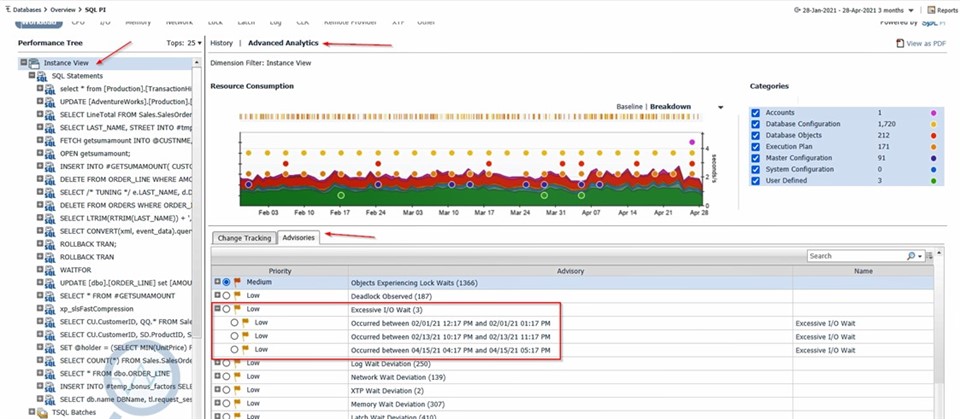The width and height of the screenshot is (960, 419).
Task: Click SQL icon beside 'SELECT * FROM dbo.ORDER_LINE'
Action: pyautogui.click(x=50, y=374)
